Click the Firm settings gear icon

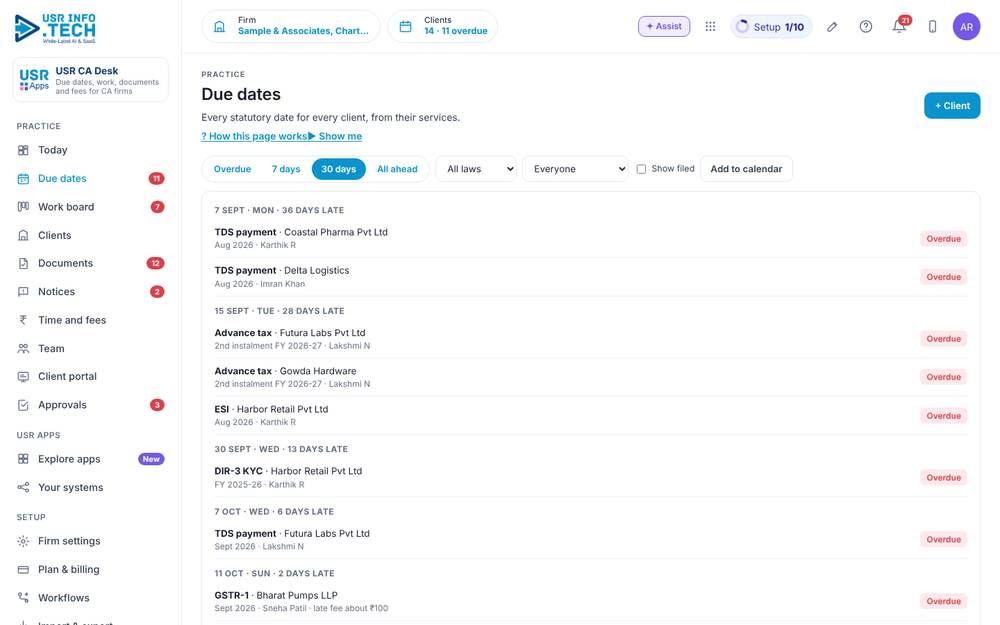click(x=23, y=541)
